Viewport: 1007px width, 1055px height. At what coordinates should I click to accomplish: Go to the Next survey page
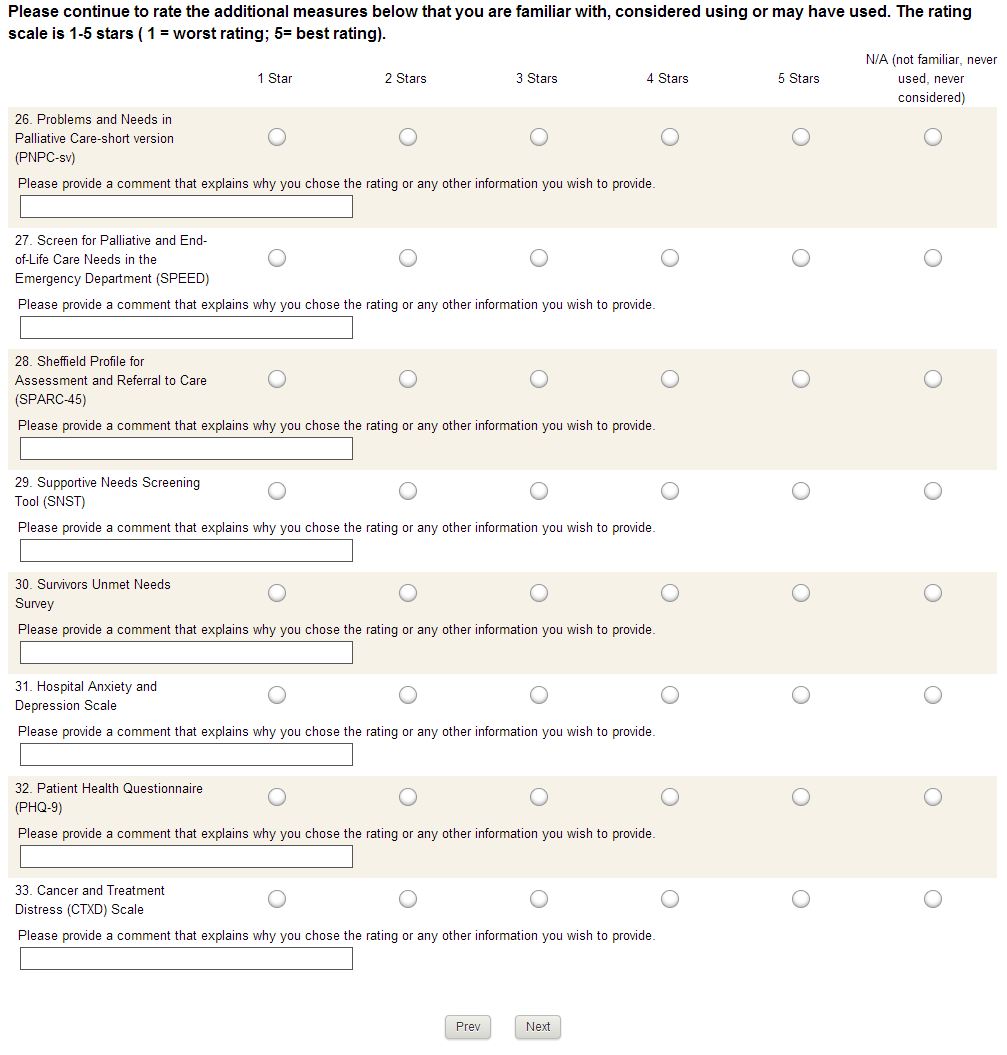pyautogui.click(x=538, y=1027)
